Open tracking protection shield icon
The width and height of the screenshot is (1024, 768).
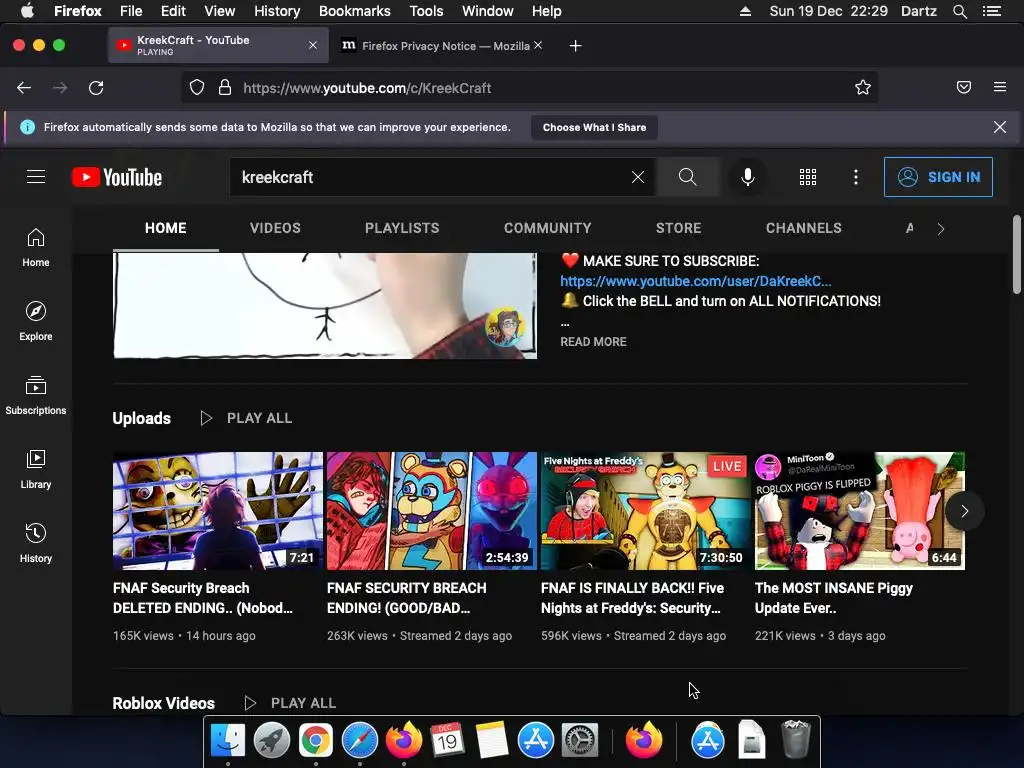197,88
